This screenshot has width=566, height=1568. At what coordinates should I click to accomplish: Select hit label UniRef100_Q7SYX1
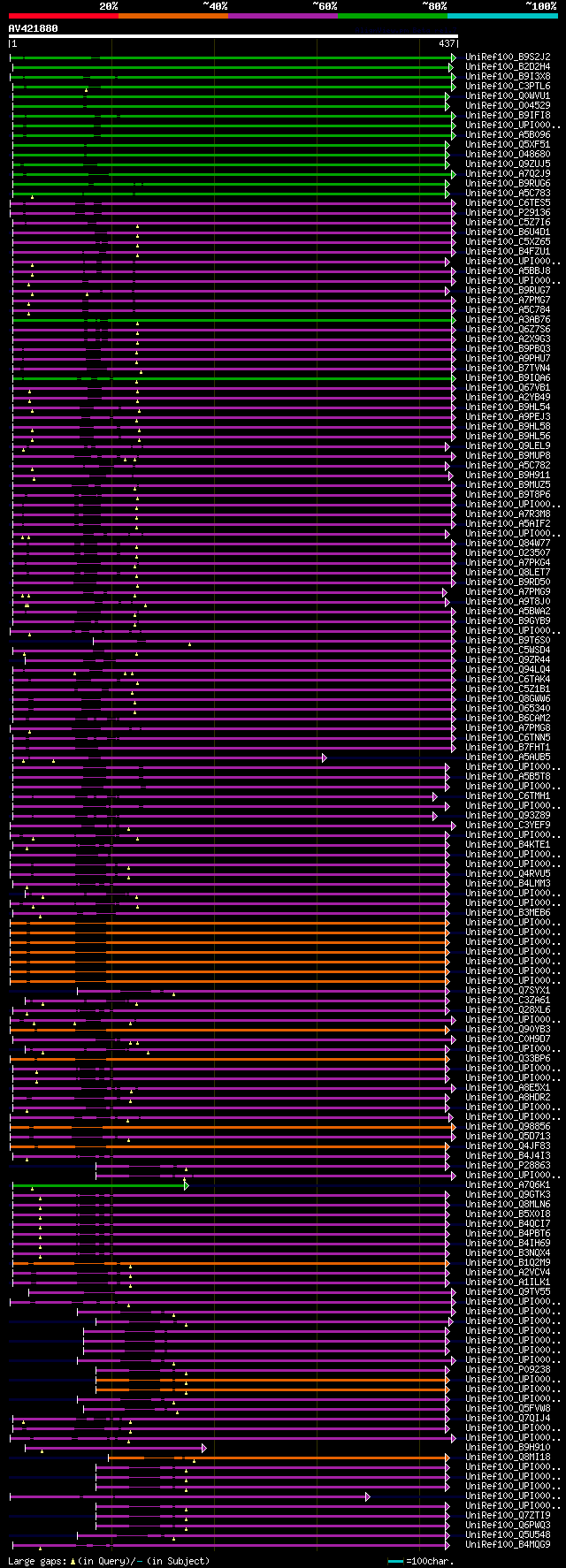(x=508, y=990)
